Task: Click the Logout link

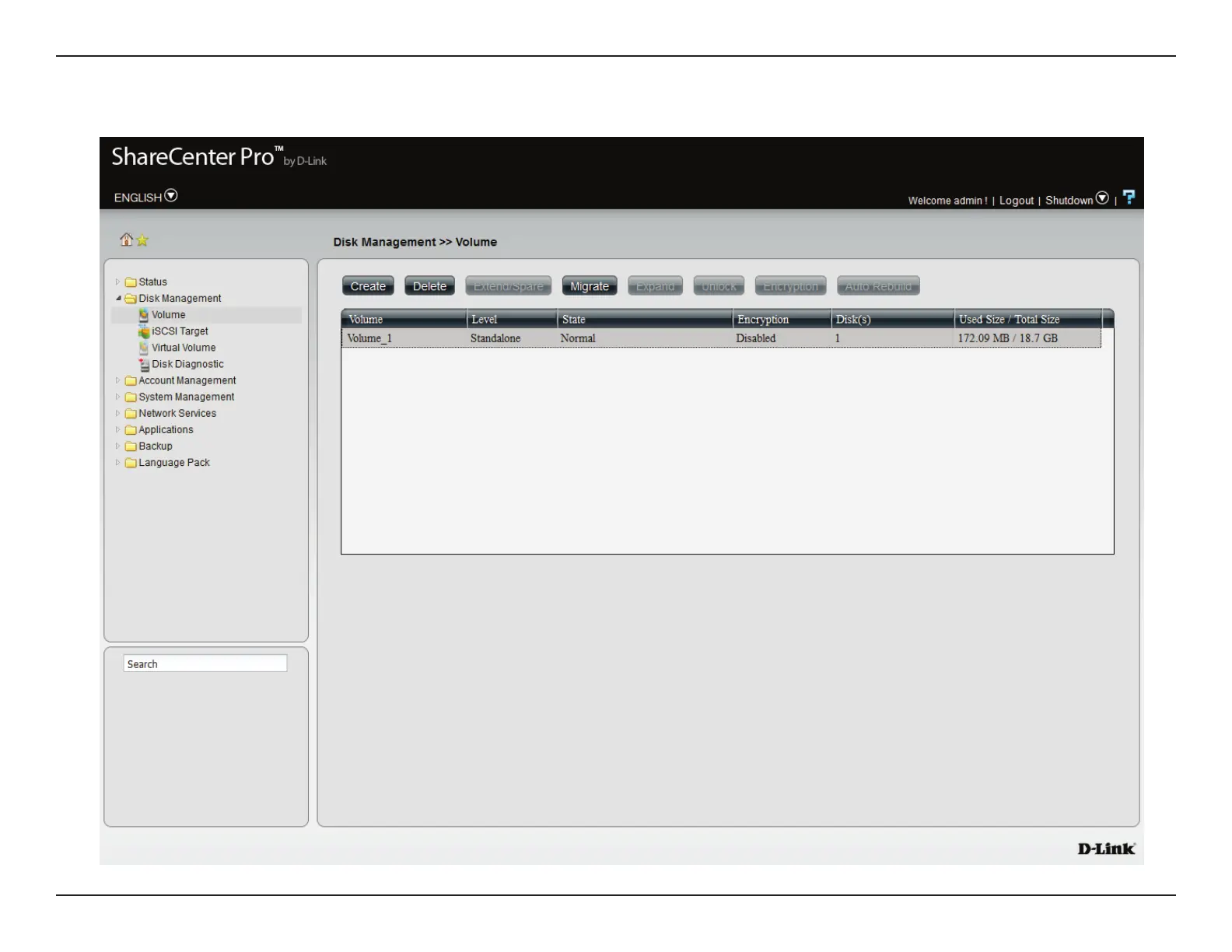Action: point(1016,201)
